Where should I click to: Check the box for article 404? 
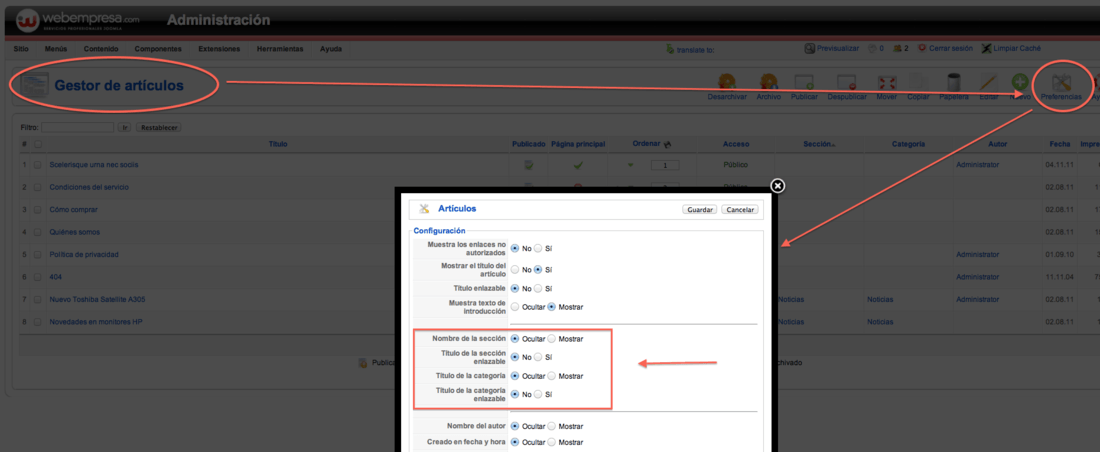pyautogui.click(x=38, y=277)
